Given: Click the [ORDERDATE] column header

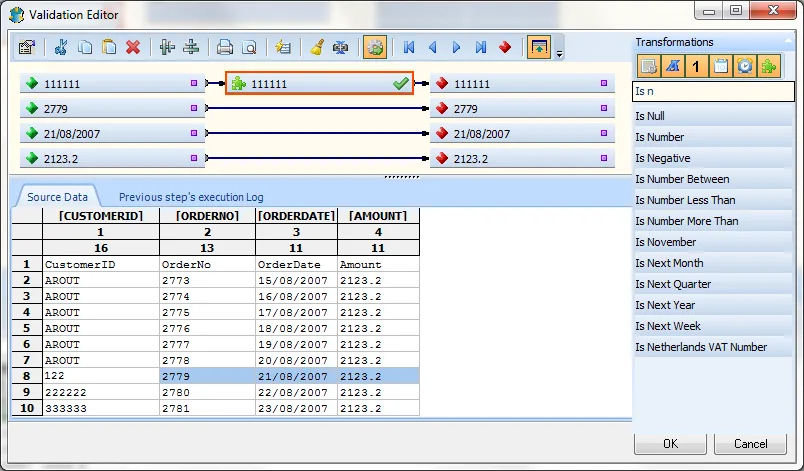Looking at the screenshot, I should coord(296,216).
